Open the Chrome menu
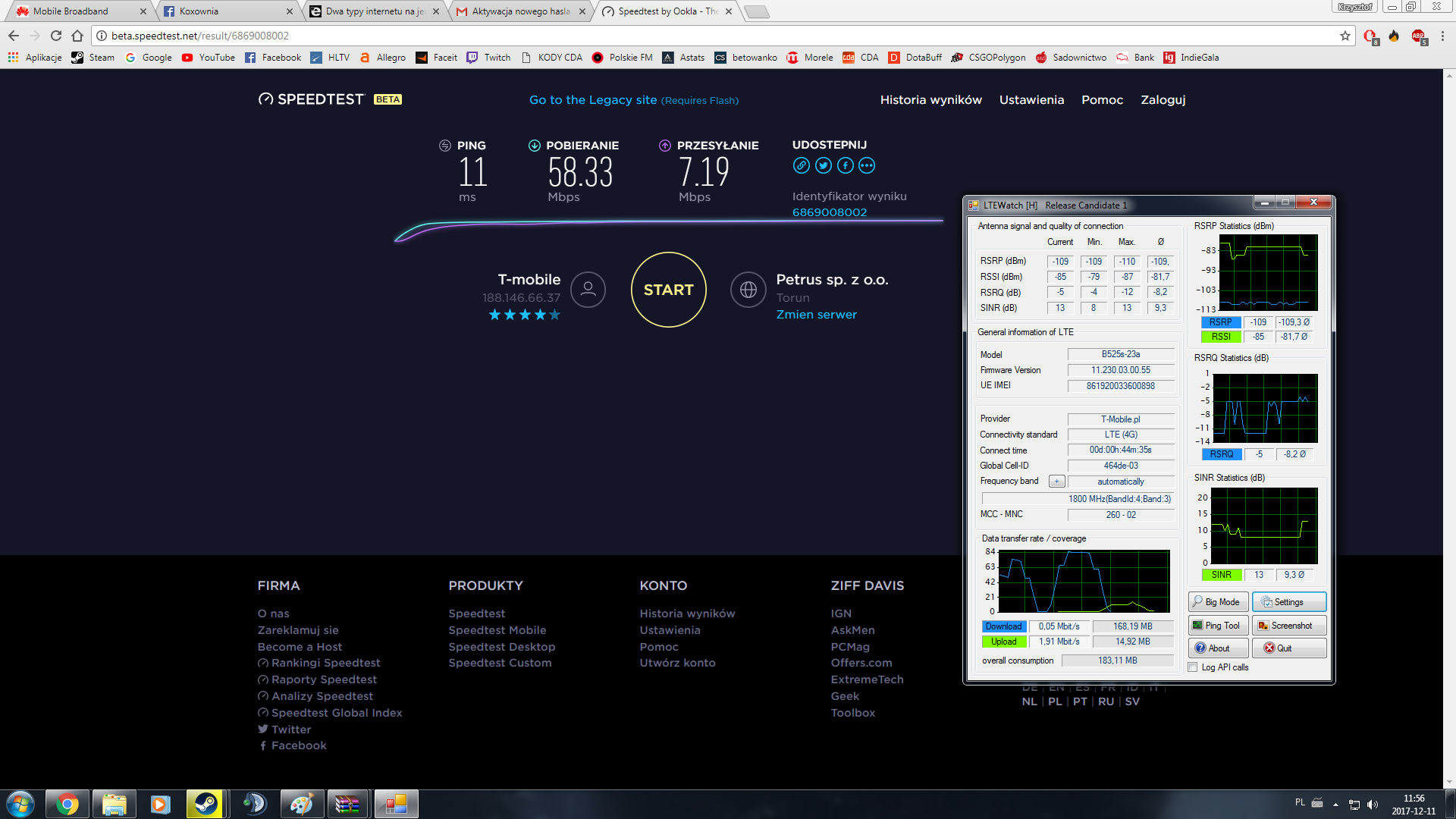The image size is (1456, 819). click(x=1442, y=36)
